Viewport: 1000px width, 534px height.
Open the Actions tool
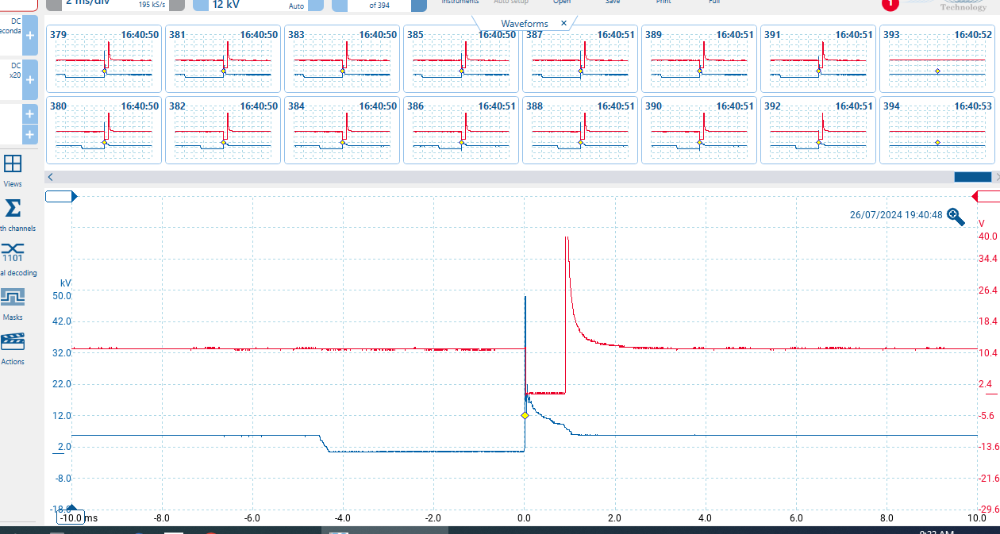coord(14,342)
